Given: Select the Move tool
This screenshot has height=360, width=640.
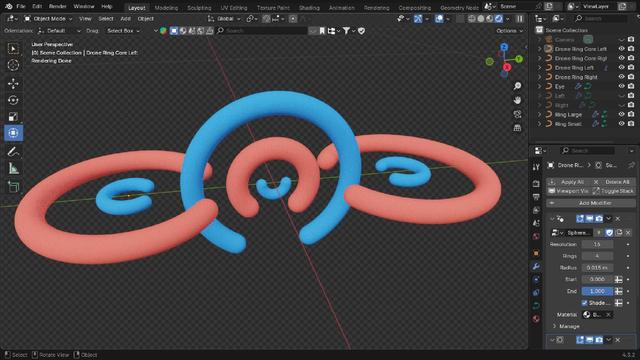Looking at the screenshot, I should click(x=13, y=84).
